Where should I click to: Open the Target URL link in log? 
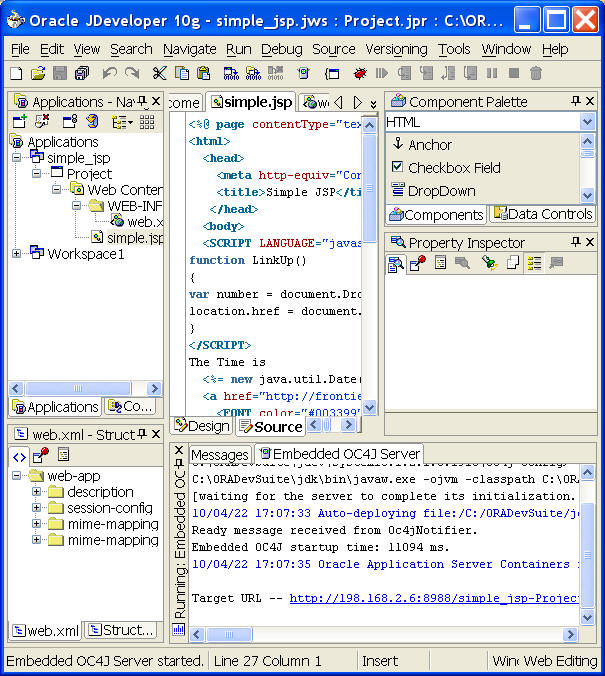[434, 598]
